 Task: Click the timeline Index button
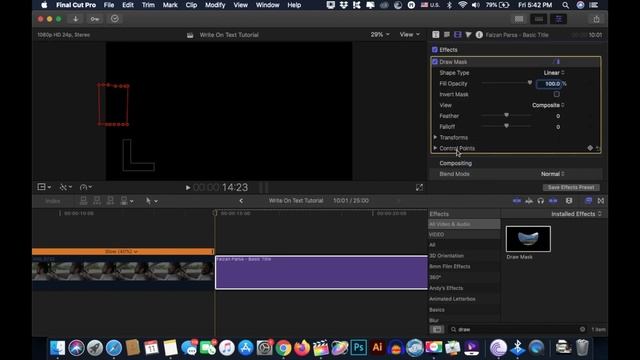point(53,201)
